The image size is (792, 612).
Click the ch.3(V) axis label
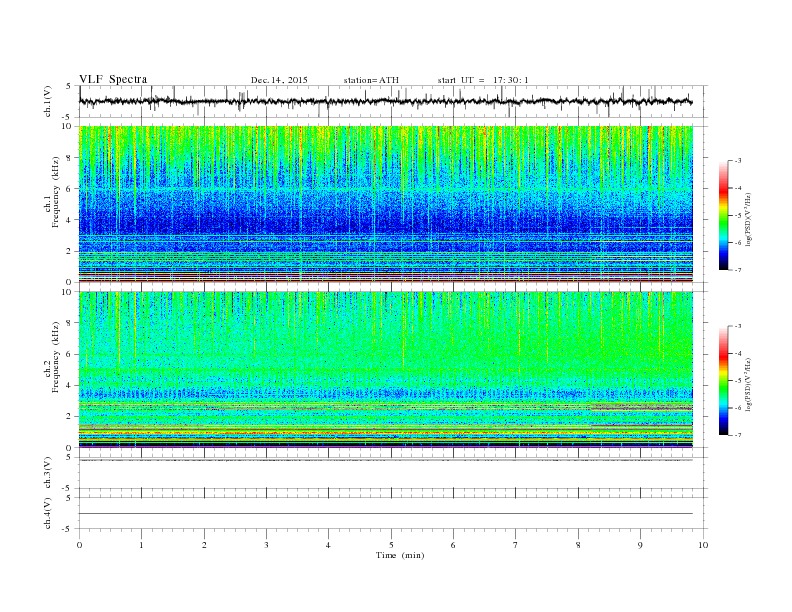point(48,473)
